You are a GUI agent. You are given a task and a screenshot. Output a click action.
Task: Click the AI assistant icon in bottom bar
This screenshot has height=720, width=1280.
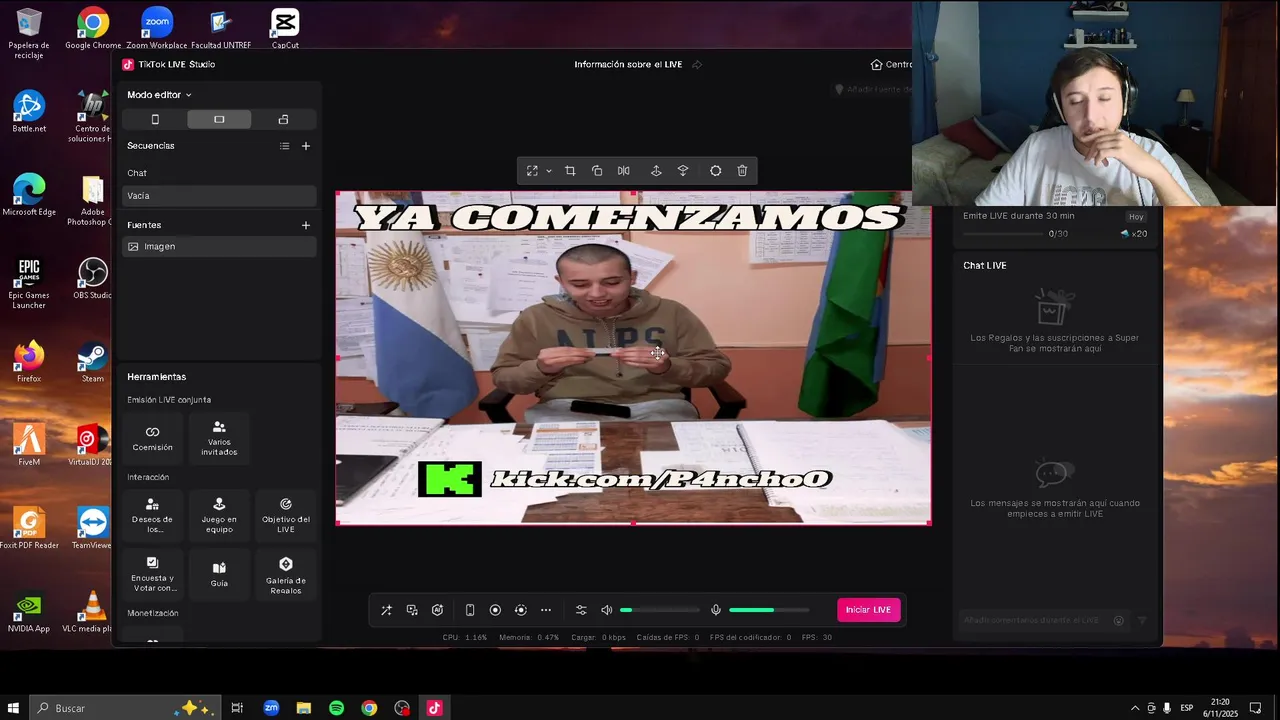click(x=437, y=610)
